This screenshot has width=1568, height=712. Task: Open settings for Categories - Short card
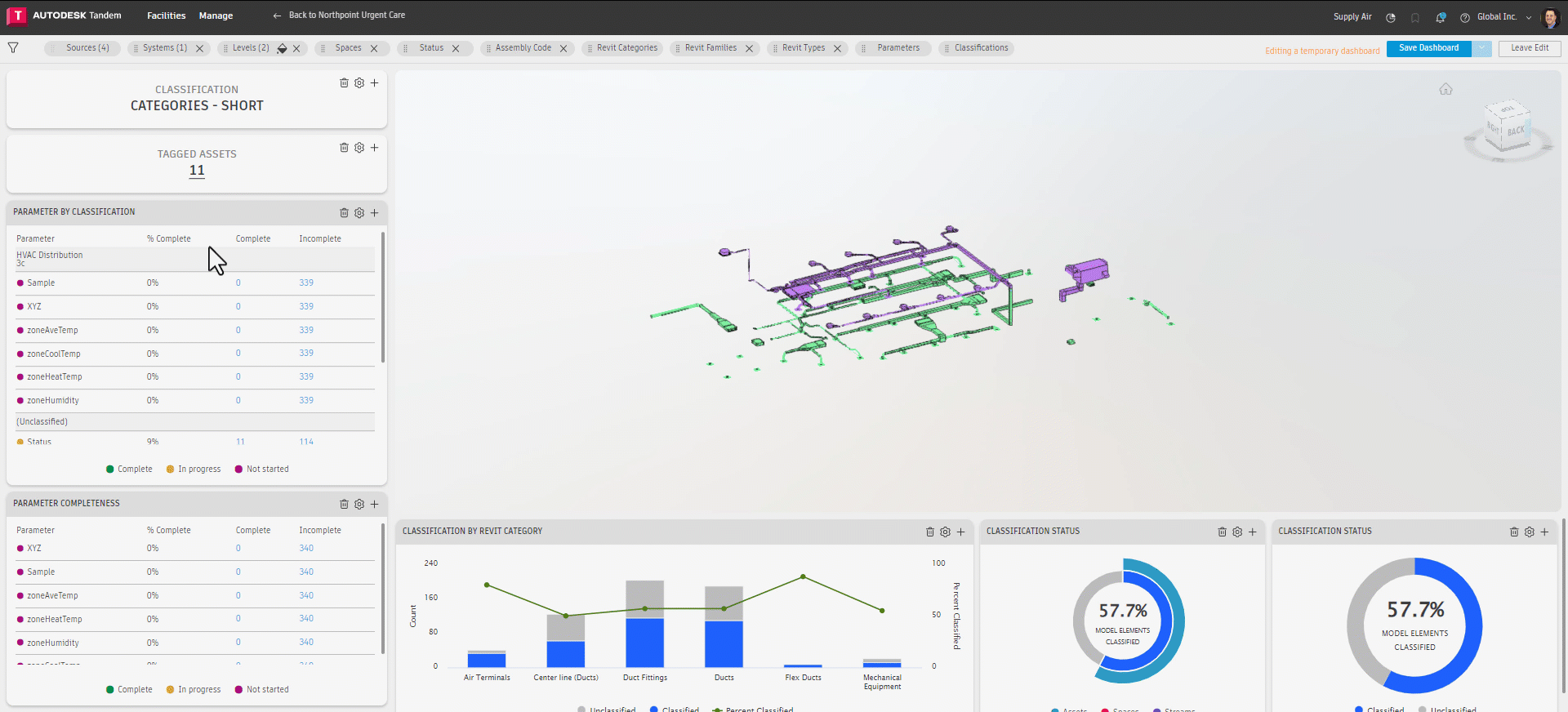(359, 82)
